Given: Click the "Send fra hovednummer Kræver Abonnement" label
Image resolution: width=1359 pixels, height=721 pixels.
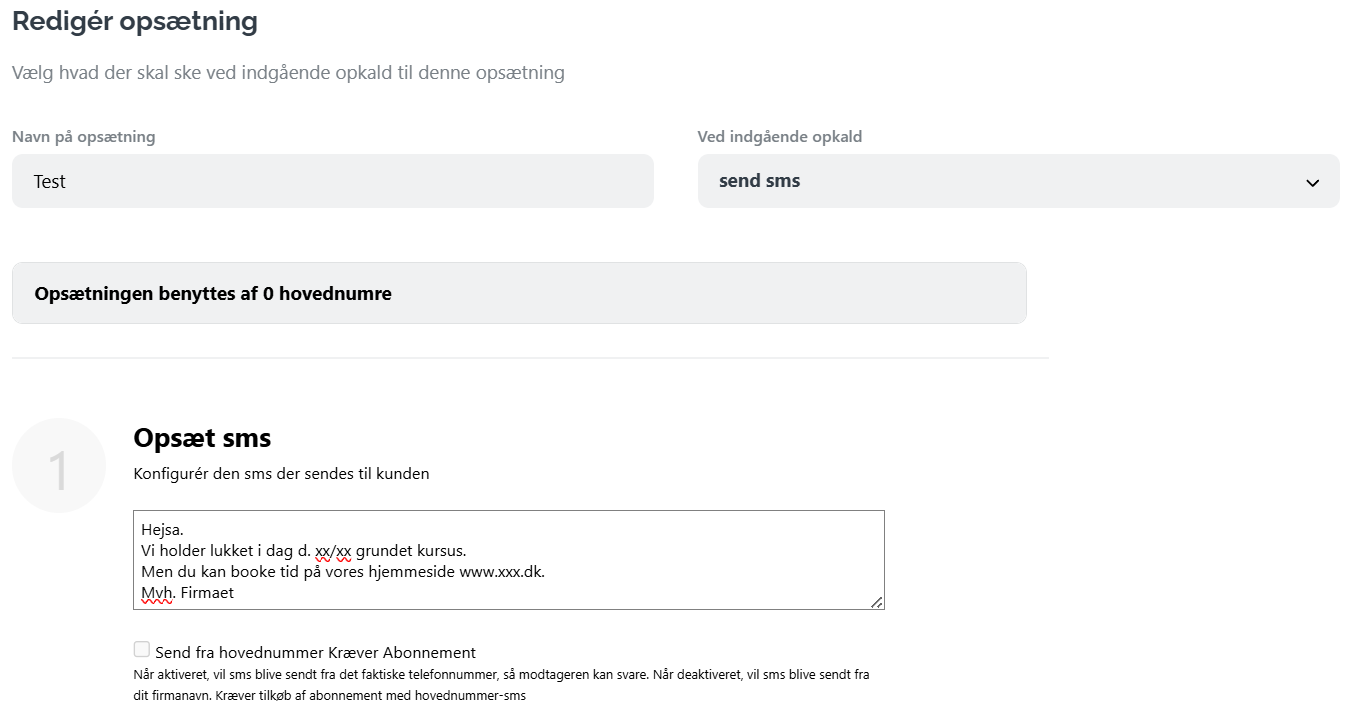Looking at the screenshot, I should point(315,653).
